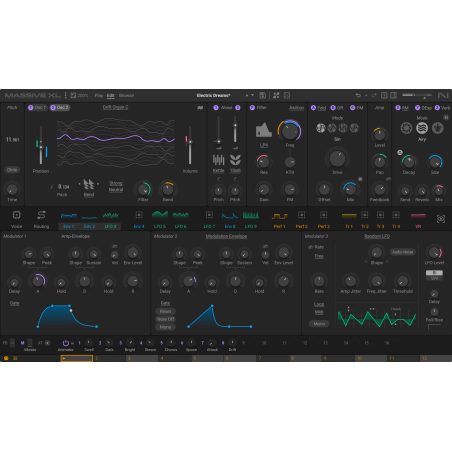
Task: Toggle insert effect B Off slot
Action: pyautogui.click(x=333, y=108)
